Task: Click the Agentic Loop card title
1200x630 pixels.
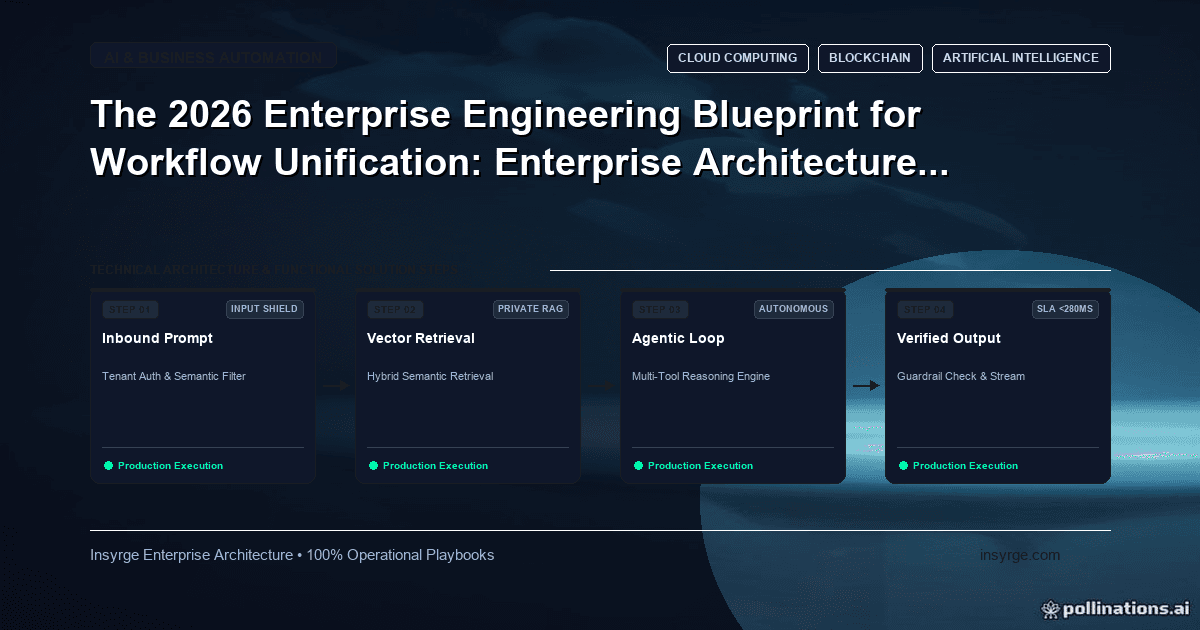Action: [678, 338]
